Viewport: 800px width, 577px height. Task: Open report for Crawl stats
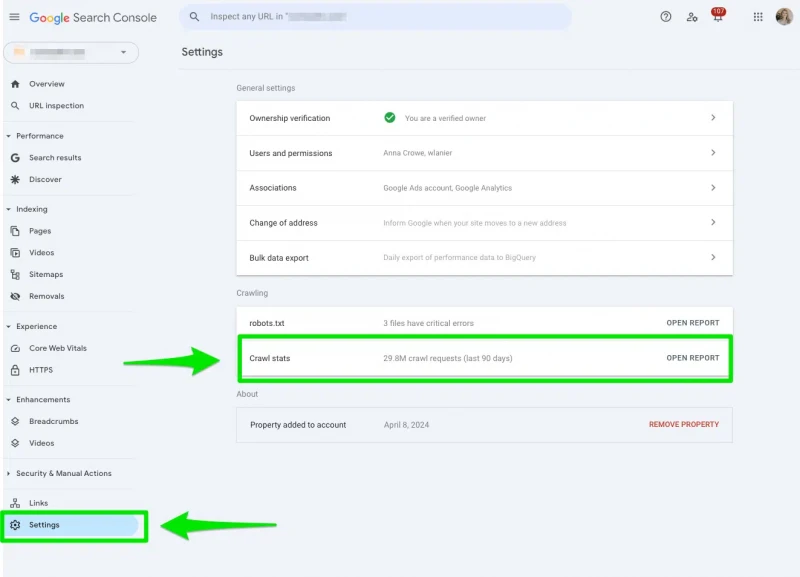click(x=693, y=358)
